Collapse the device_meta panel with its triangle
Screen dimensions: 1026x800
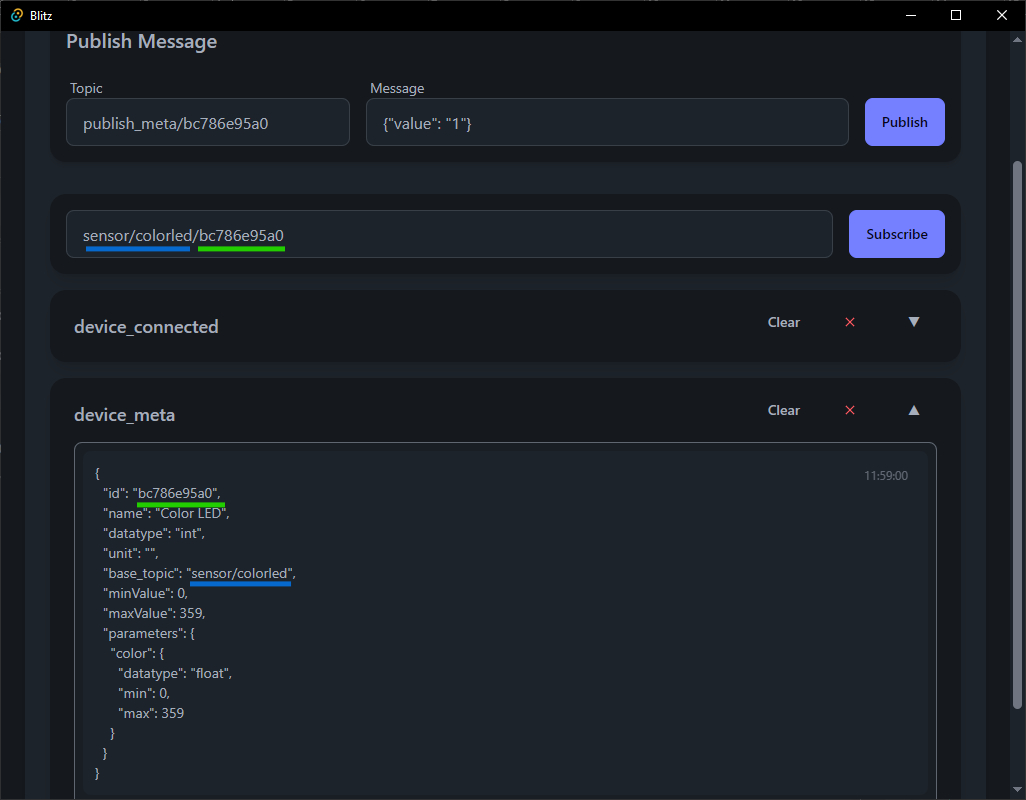coord(913,410)
